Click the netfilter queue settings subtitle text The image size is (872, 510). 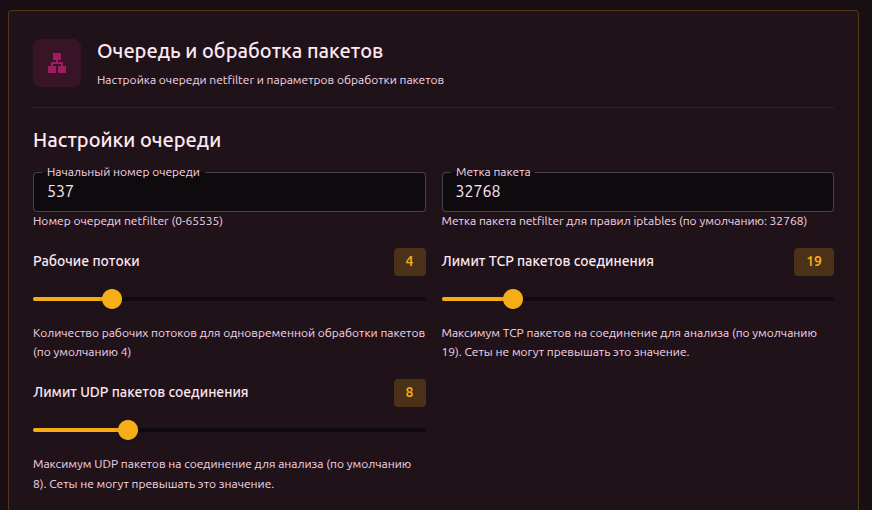pos(270,80)
